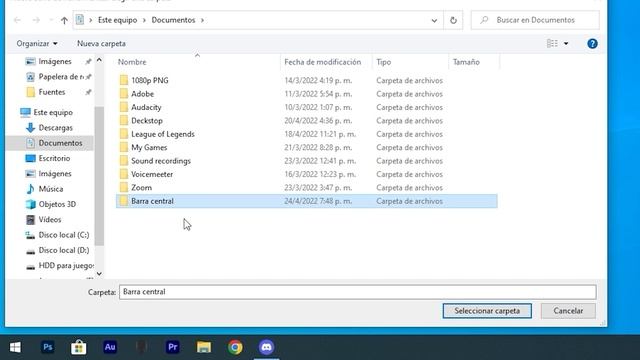Open File Explorer from taskbar
The width and height of the screenshot is (640, 360).
coord(204,347)
